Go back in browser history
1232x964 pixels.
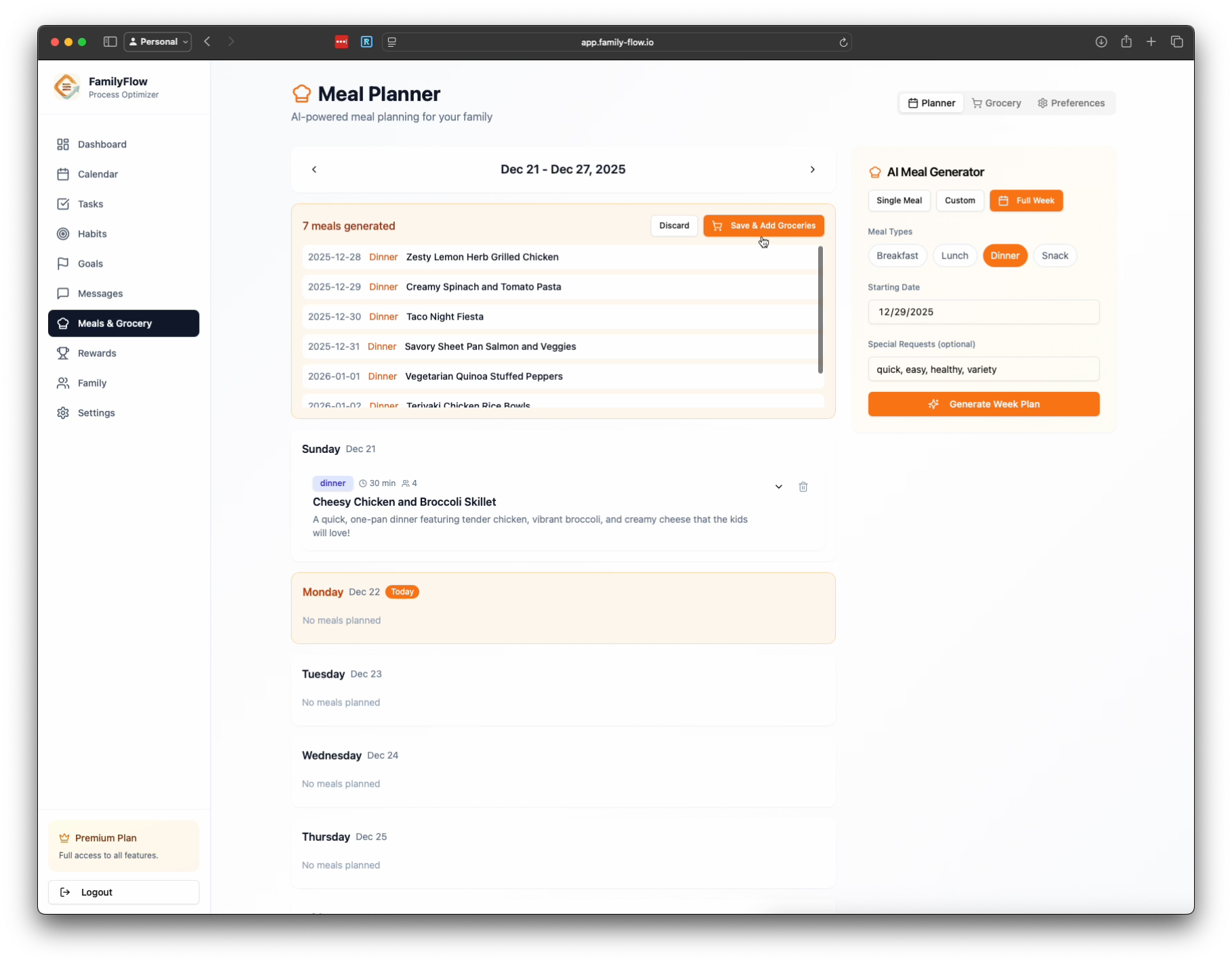coord(207,42)
